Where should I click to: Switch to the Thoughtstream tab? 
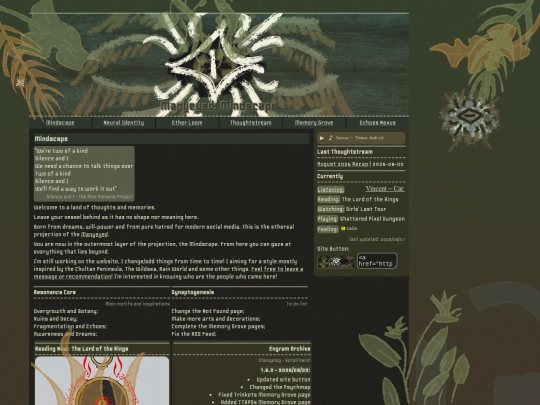[251, 123]
